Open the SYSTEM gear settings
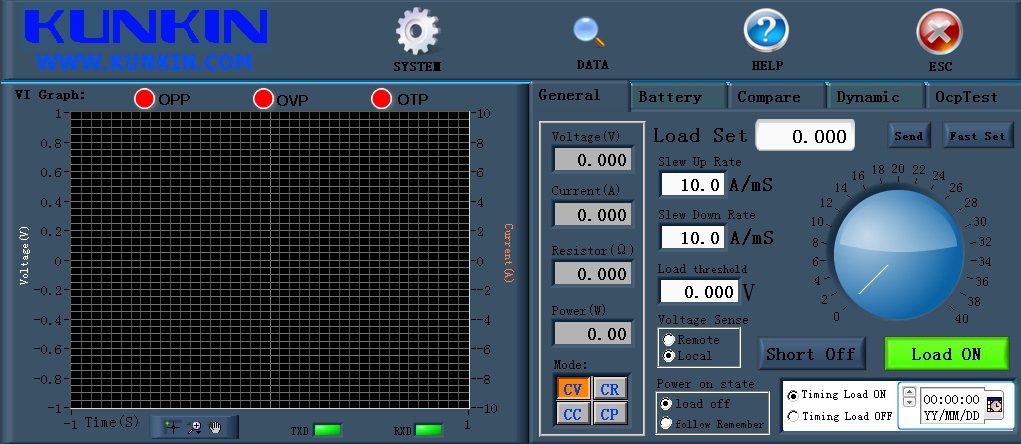Viewport: 1021px width, 444px height. click(417, 32)
